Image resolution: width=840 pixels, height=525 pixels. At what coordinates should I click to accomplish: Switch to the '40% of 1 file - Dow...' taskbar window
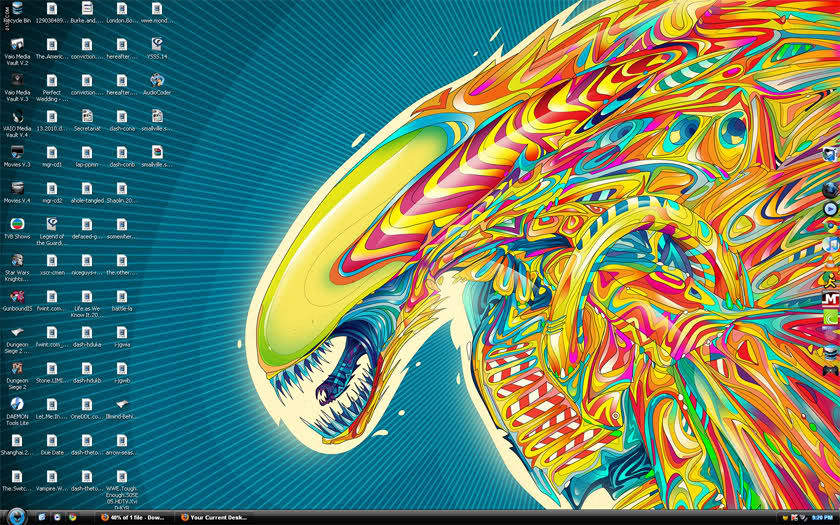point(134,518)
